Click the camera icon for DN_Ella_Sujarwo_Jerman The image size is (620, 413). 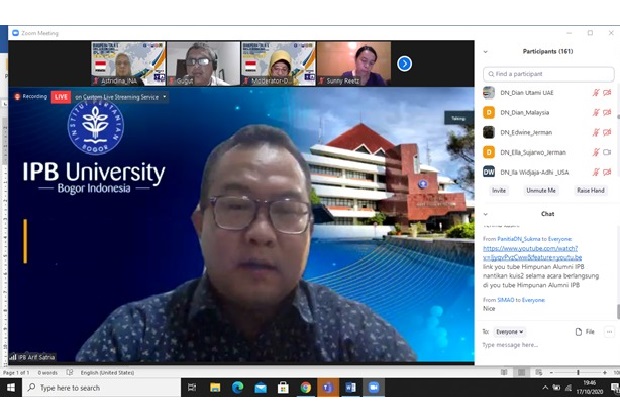(x=607, y=152)
